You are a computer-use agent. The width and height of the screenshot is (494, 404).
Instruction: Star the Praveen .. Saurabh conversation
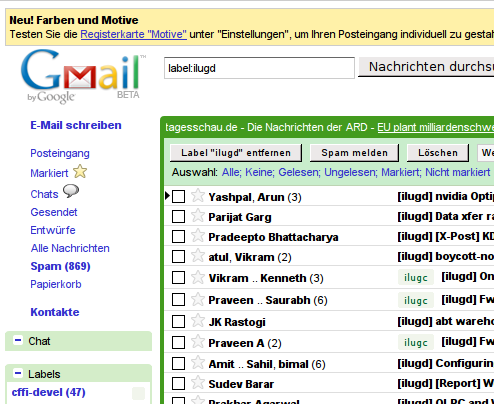point(198,299)
